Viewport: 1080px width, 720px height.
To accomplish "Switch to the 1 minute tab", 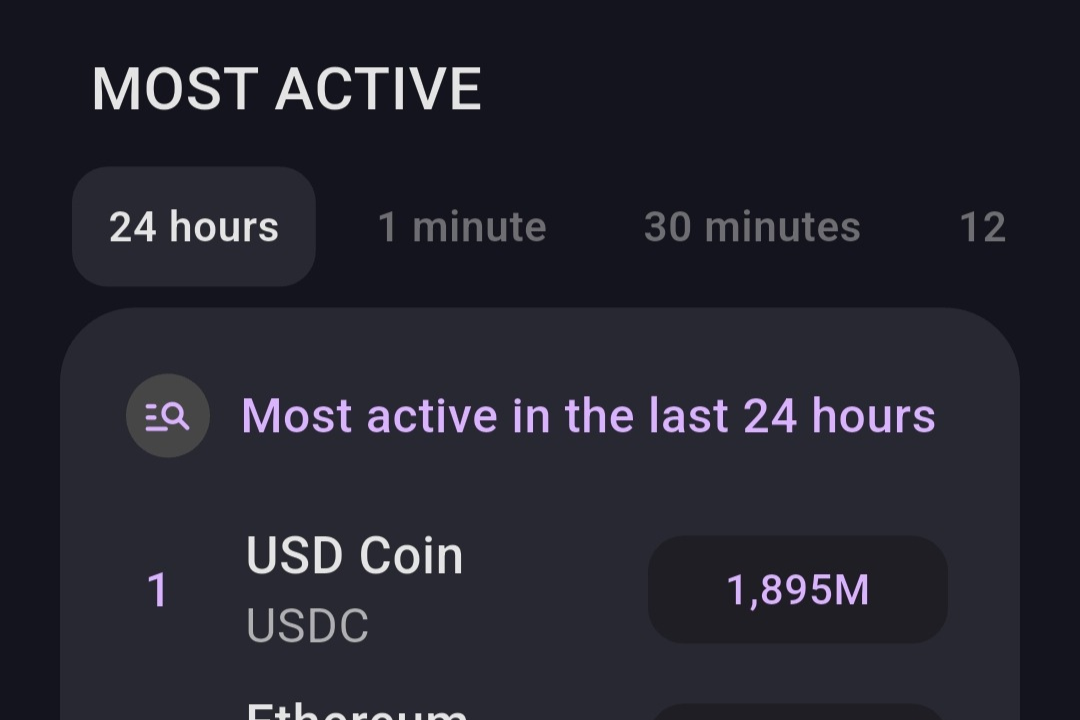I will tap(462, 227).
